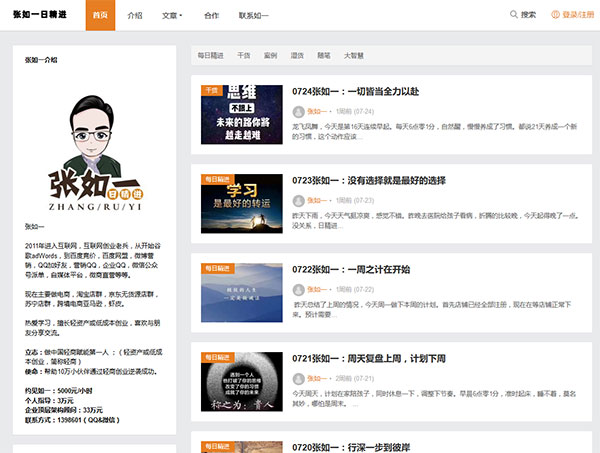Click the date text (07-21)
This screenshot has height=453, width=600.
coord(364,379)
